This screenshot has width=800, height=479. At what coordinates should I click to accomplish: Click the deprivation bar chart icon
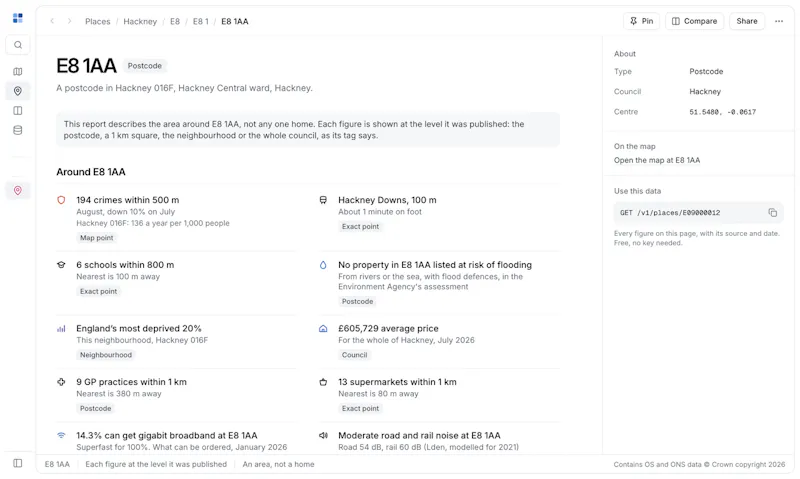61,329
